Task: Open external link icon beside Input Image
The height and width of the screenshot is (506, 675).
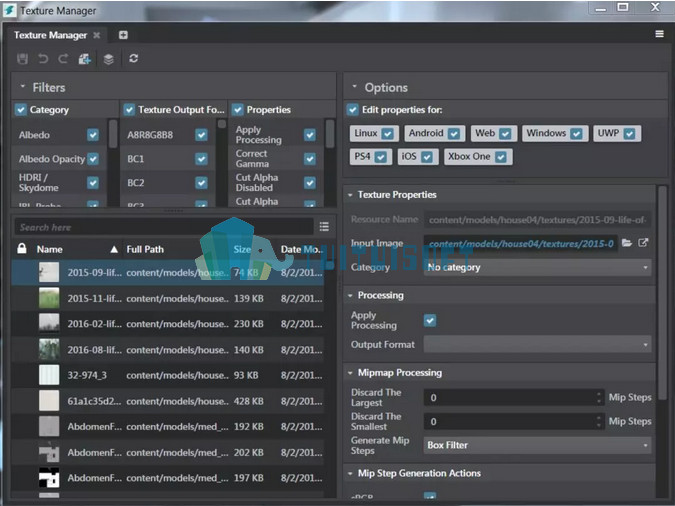Action: point(643,243)
